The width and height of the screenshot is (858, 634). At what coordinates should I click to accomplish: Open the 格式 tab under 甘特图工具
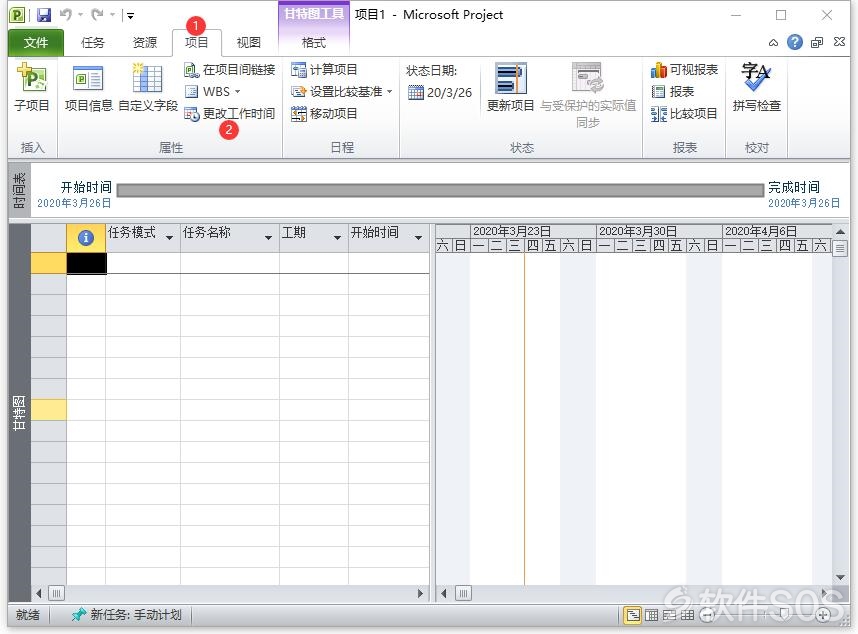(x=314, y=43)
